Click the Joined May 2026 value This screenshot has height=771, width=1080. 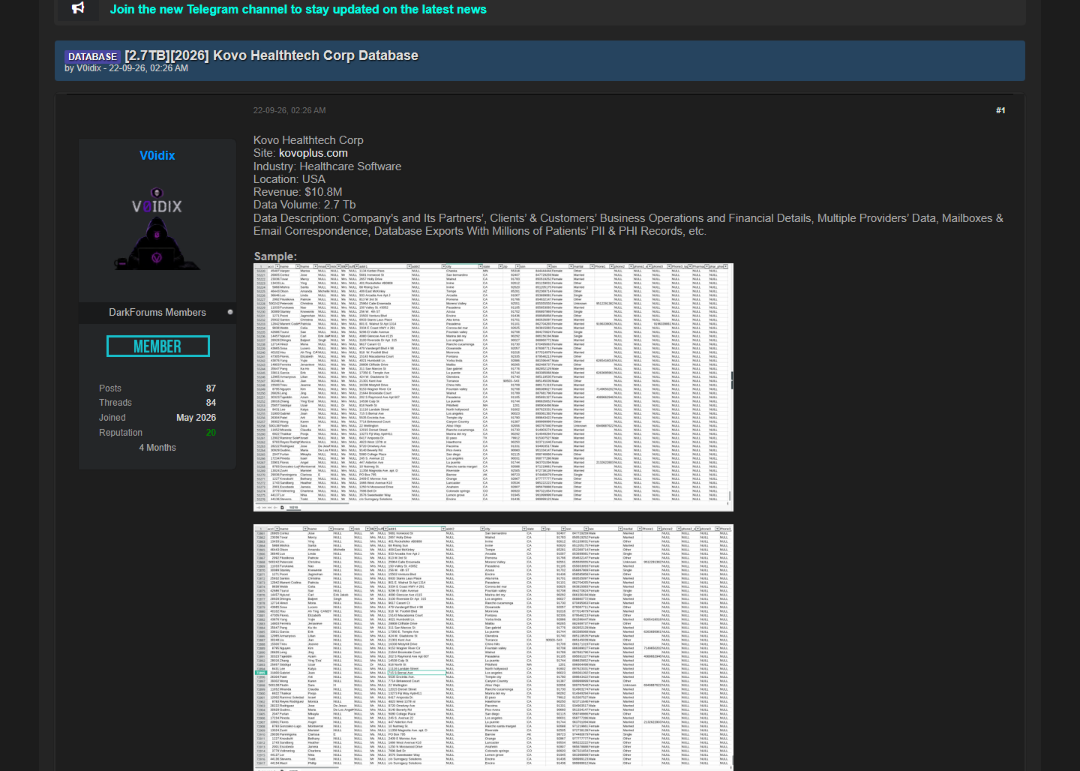coord(196,418)
